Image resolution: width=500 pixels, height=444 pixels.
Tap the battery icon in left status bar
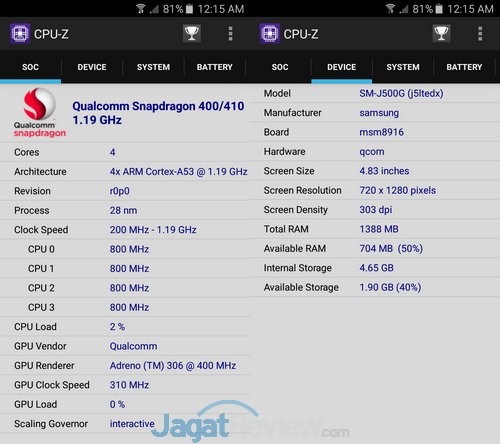pos(189,9)
